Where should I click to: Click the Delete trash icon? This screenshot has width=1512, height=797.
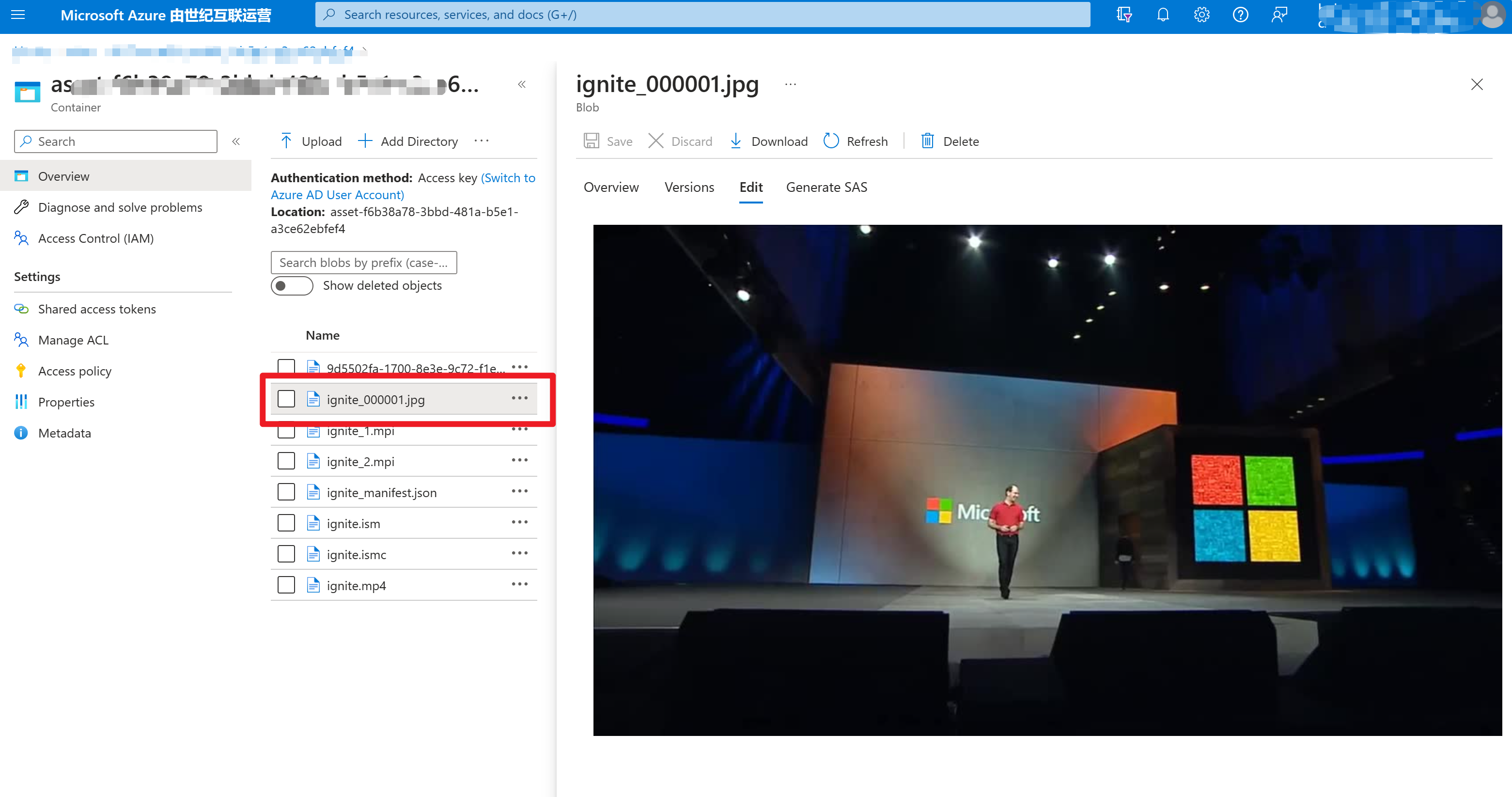click(x=927, y=141)
